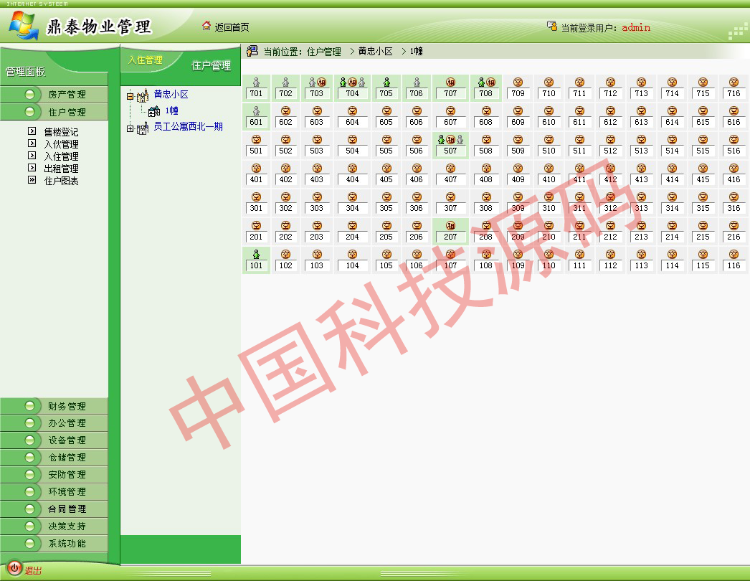This screenshot has height=581, width=750.
Task: Click the vacant-room icon above room 304
Action: pyautogui.click(x=353, y=197)
